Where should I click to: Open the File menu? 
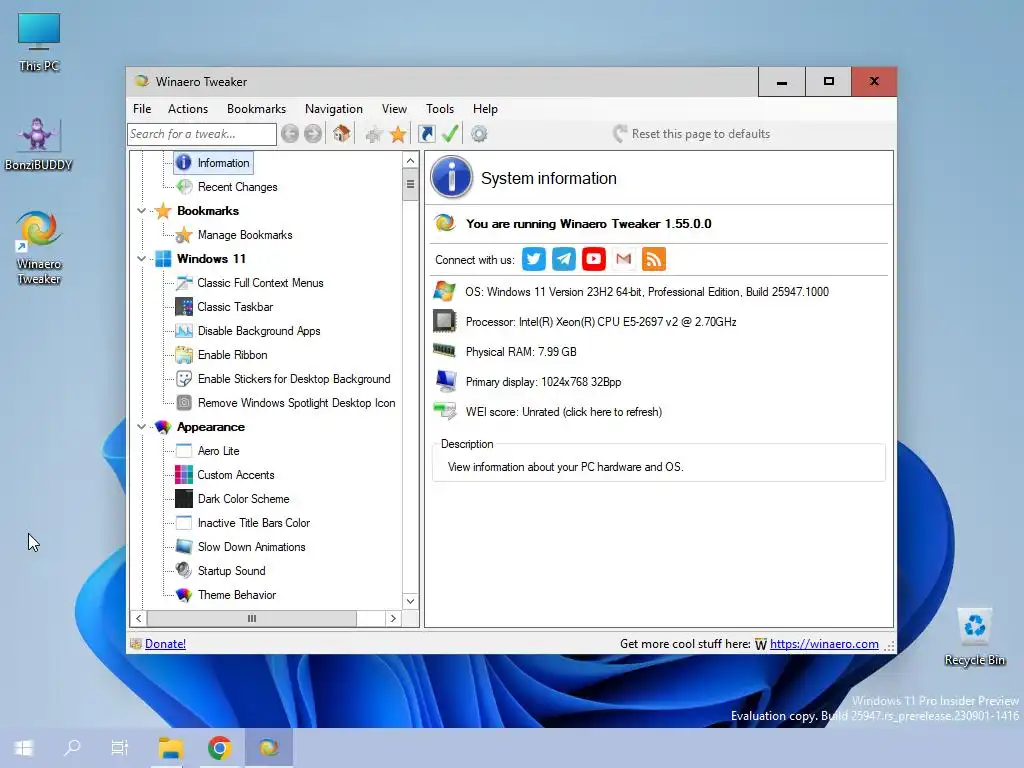coord(142,109)
